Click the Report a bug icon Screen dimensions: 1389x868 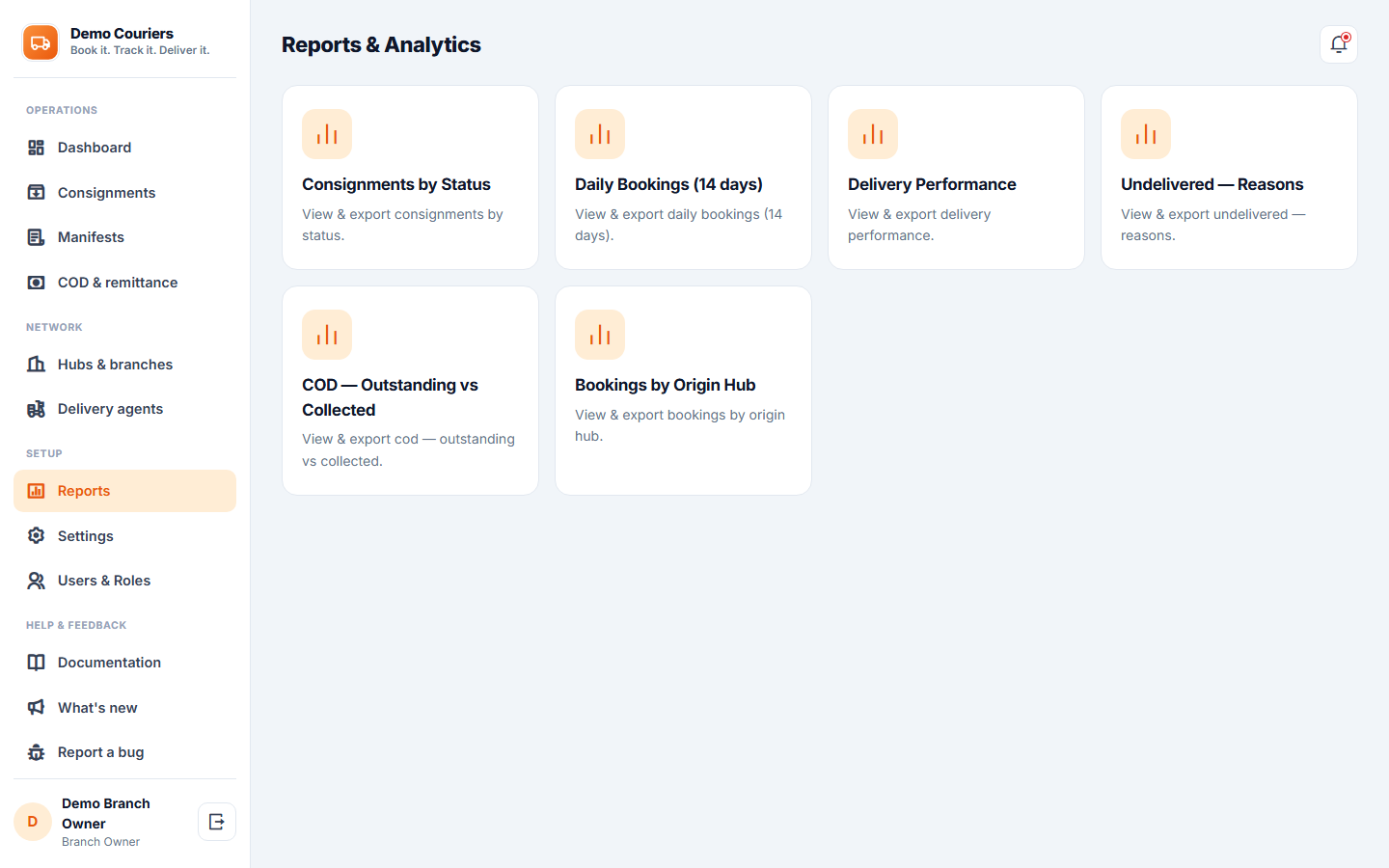click(x=37, y=752)
